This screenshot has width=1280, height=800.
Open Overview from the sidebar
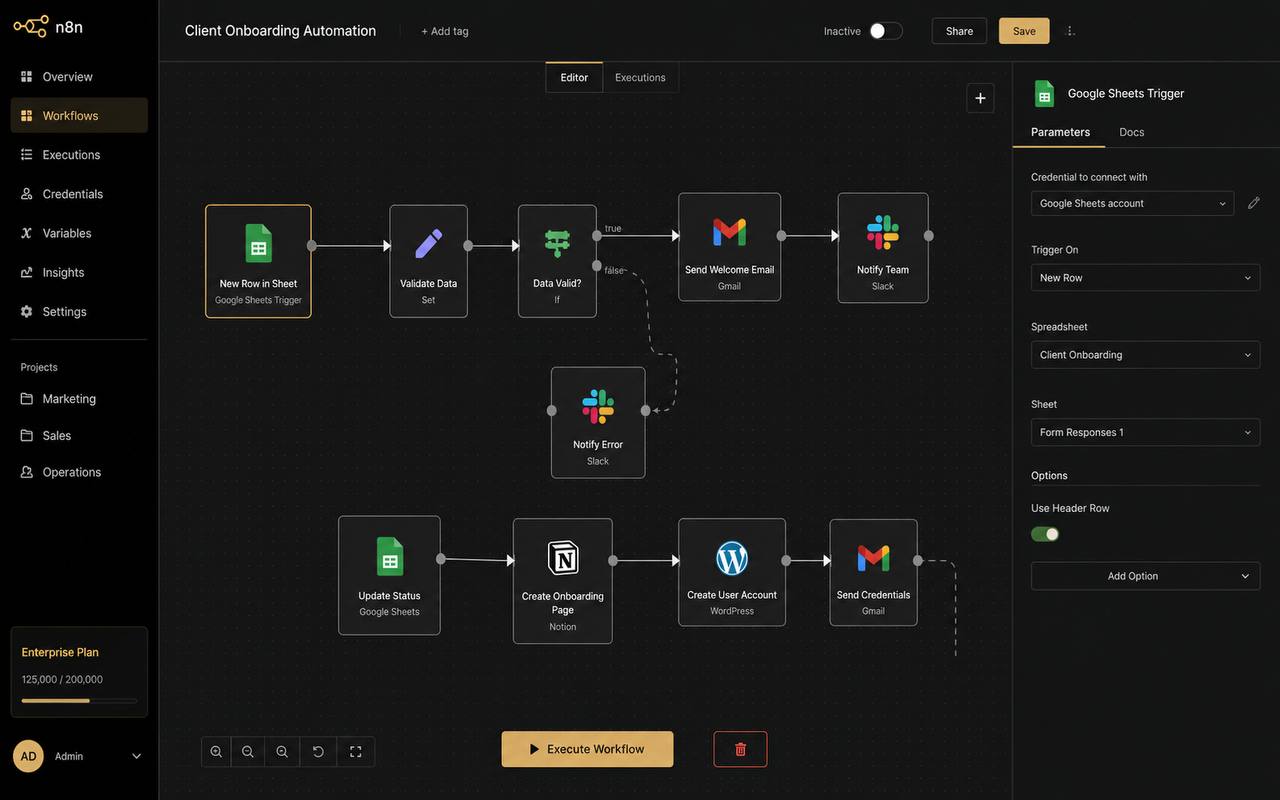pos(79,77)
